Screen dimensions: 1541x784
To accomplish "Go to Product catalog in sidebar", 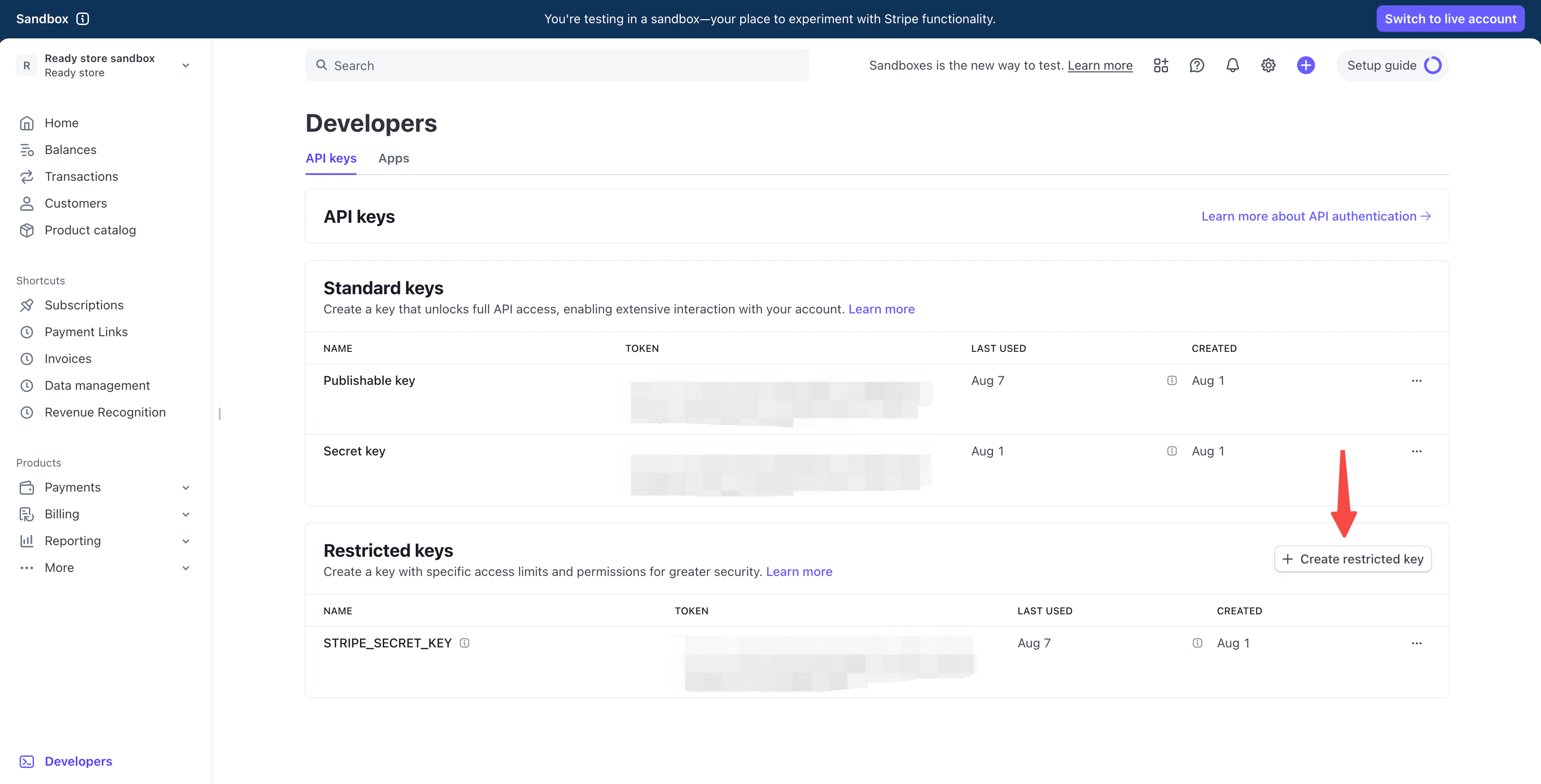I will (90, 230).
